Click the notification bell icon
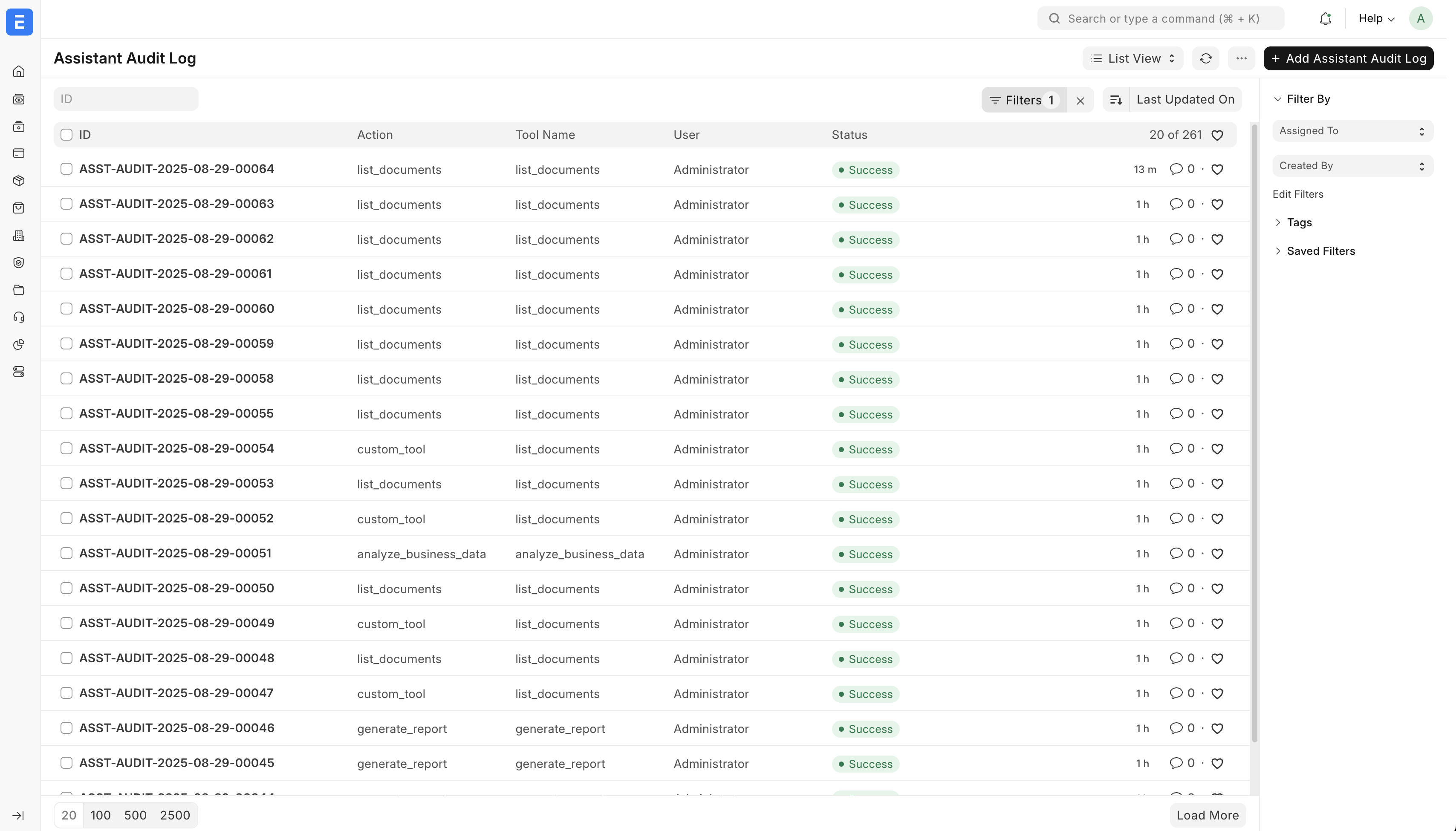 tap(1325, 18)
